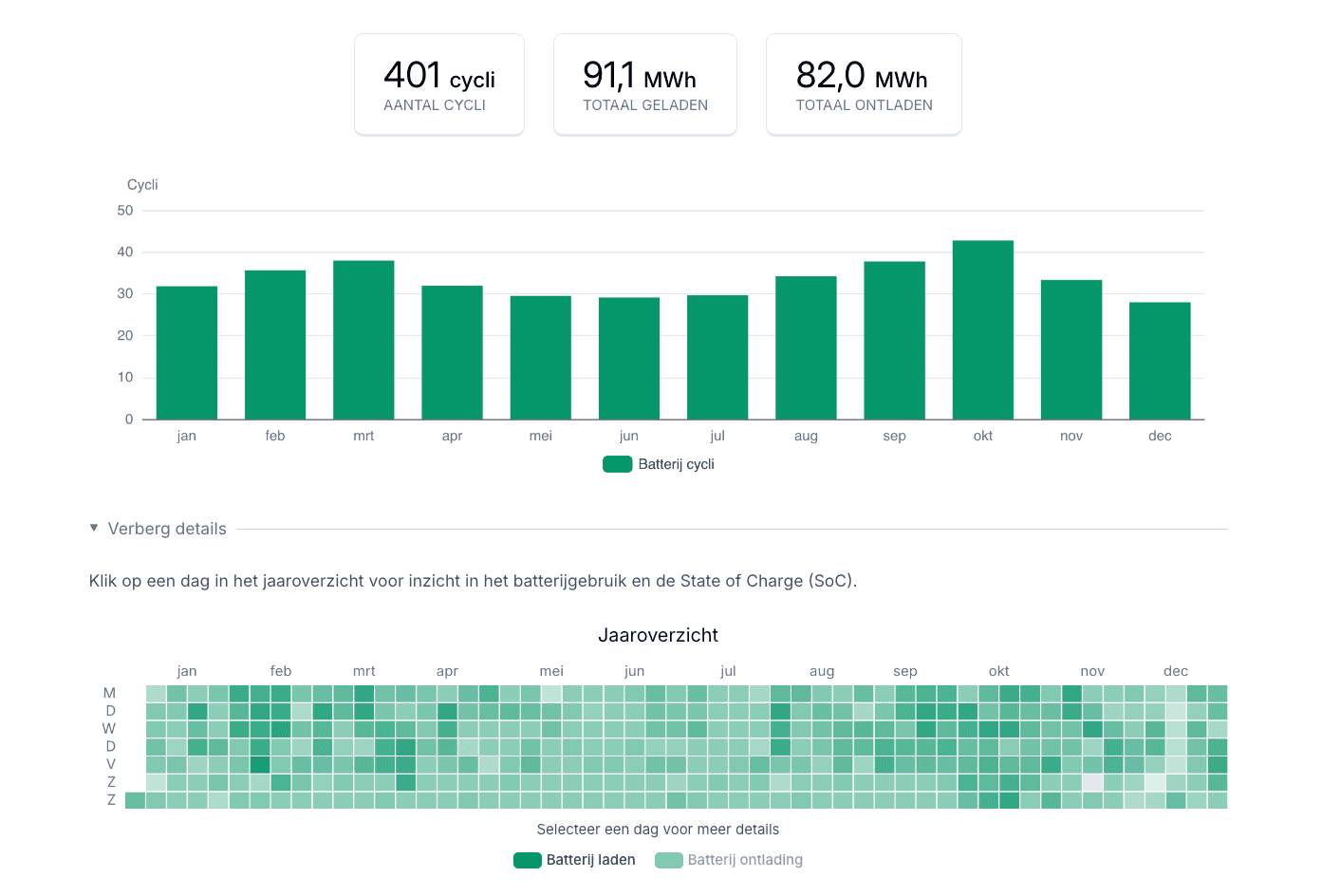Click the Totaal Ontladen 82,0 MWh card
This screenshot has height=896, width=1322.
[x=864, y=85]
